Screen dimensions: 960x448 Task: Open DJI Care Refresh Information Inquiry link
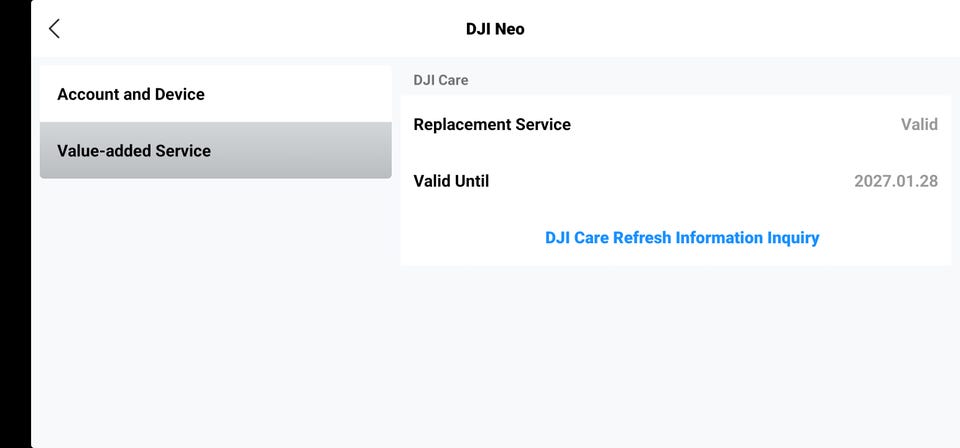[x=682, y=237]
